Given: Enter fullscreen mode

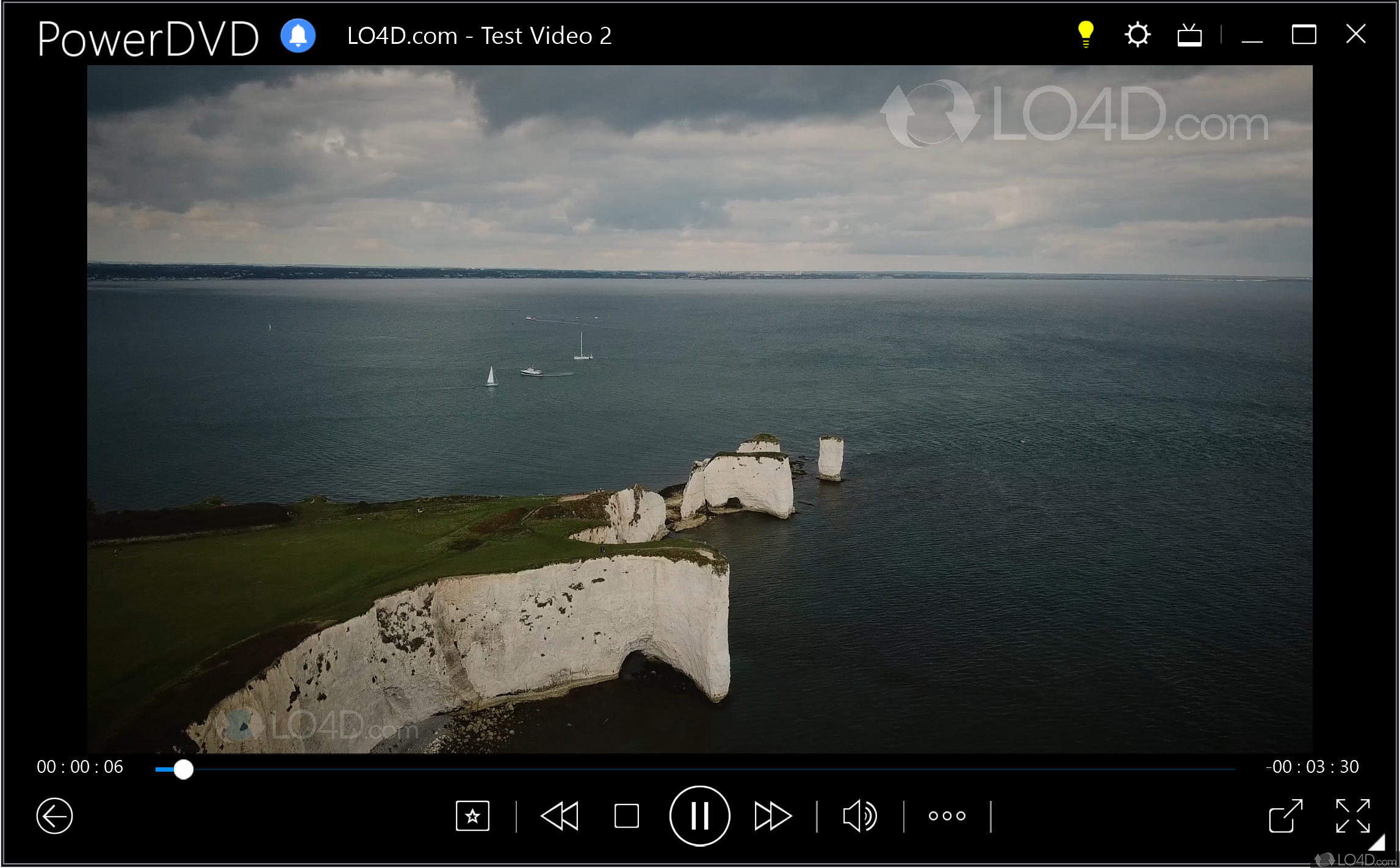Looking at the screenshot, I should point(1352,816).
